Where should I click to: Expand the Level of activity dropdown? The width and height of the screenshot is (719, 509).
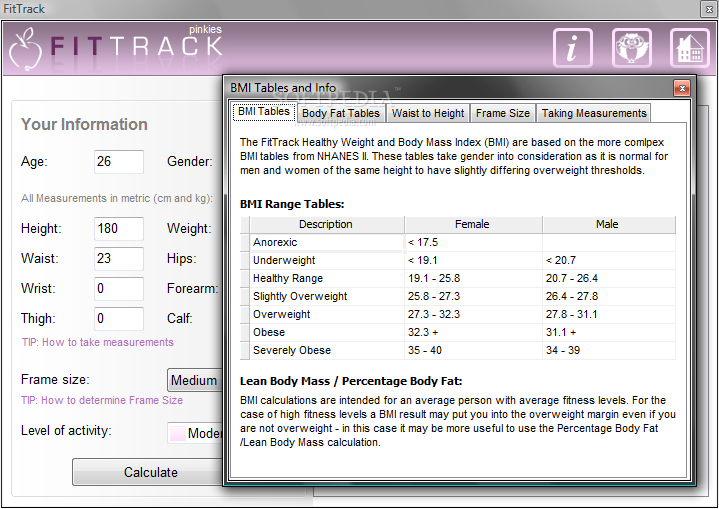point(195,433)
